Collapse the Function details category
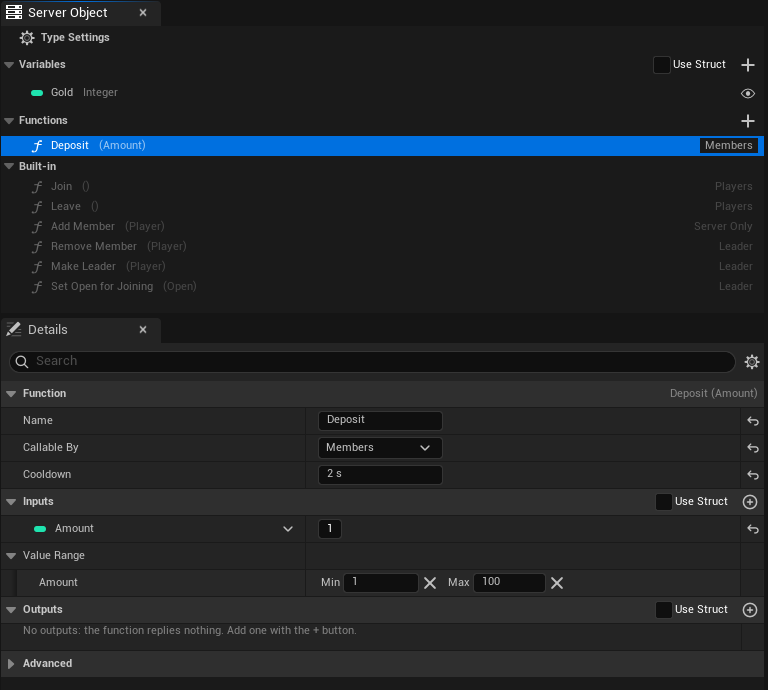Viewport: 768px width, 690px height. (11, 394)
